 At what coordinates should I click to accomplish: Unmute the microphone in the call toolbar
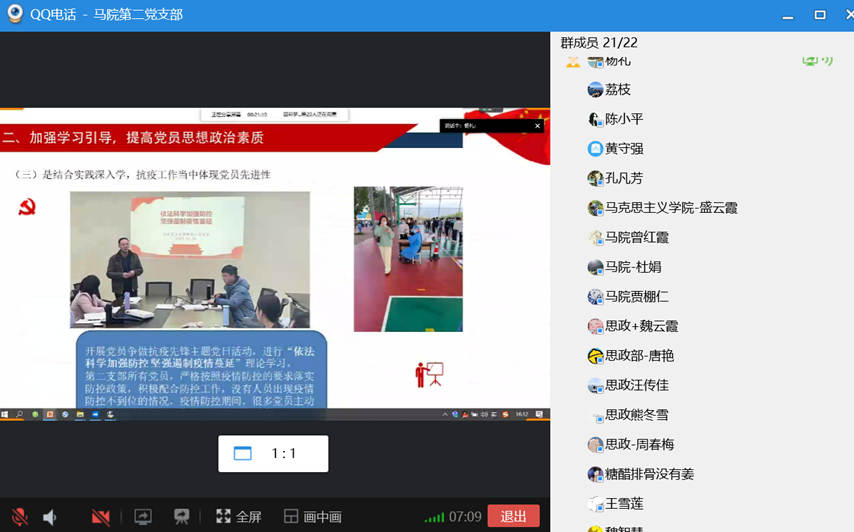point(19,517)
